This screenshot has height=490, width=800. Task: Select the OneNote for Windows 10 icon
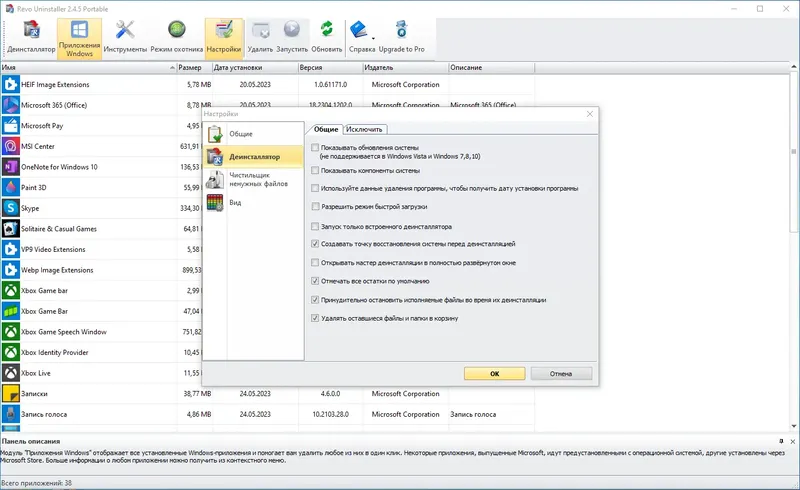[x=11, y=167]
